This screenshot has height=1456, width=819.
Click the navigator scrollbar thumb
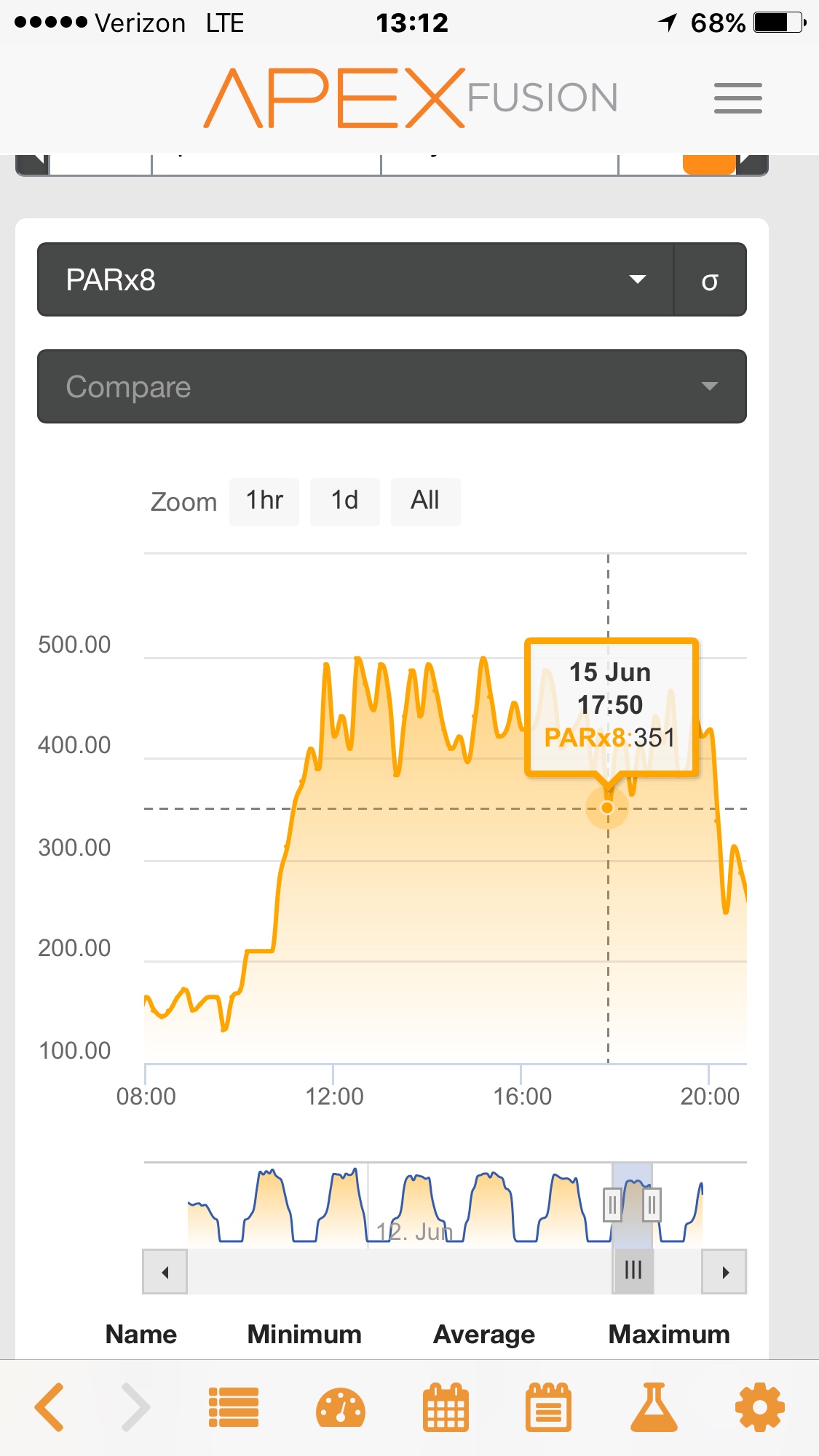[x=633, y=1271]
